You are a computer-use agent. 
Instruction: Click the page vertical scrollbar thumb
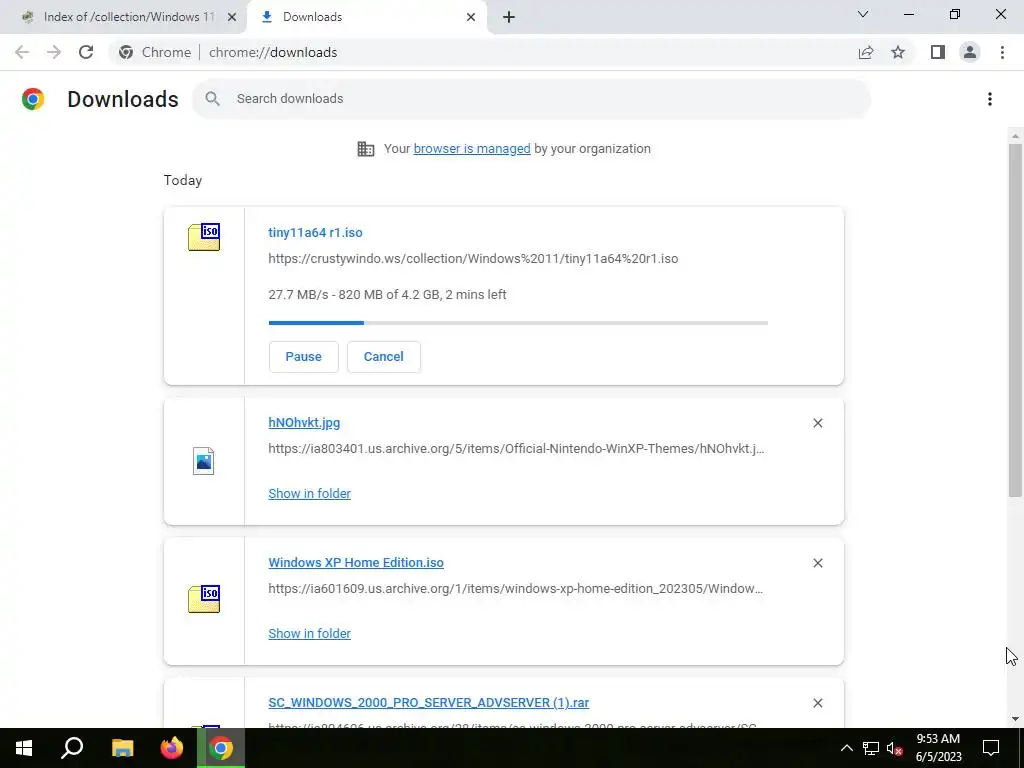tap(1015, 320)
